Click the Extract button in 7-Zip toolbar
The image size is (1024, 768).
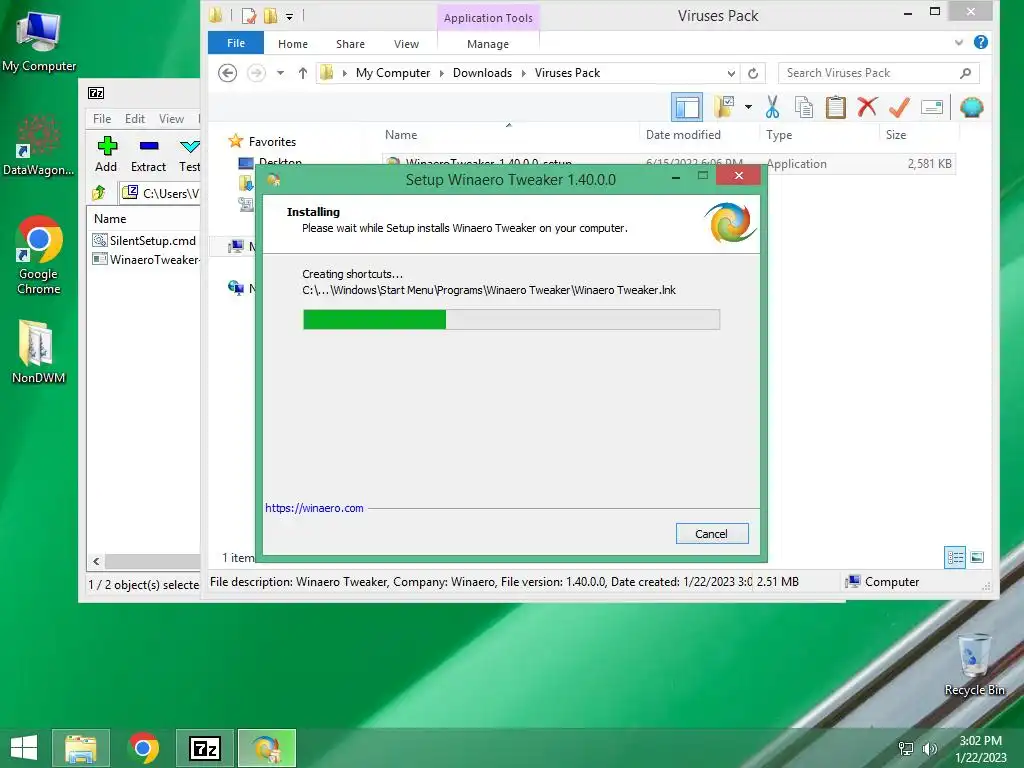pos(148,154)
